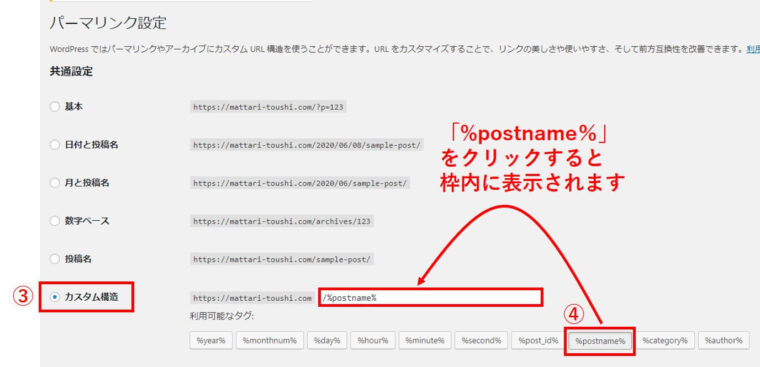Click the mattari-toushi.com/sample-post/ example URL
760x367 pixels.
coord(282,259)
